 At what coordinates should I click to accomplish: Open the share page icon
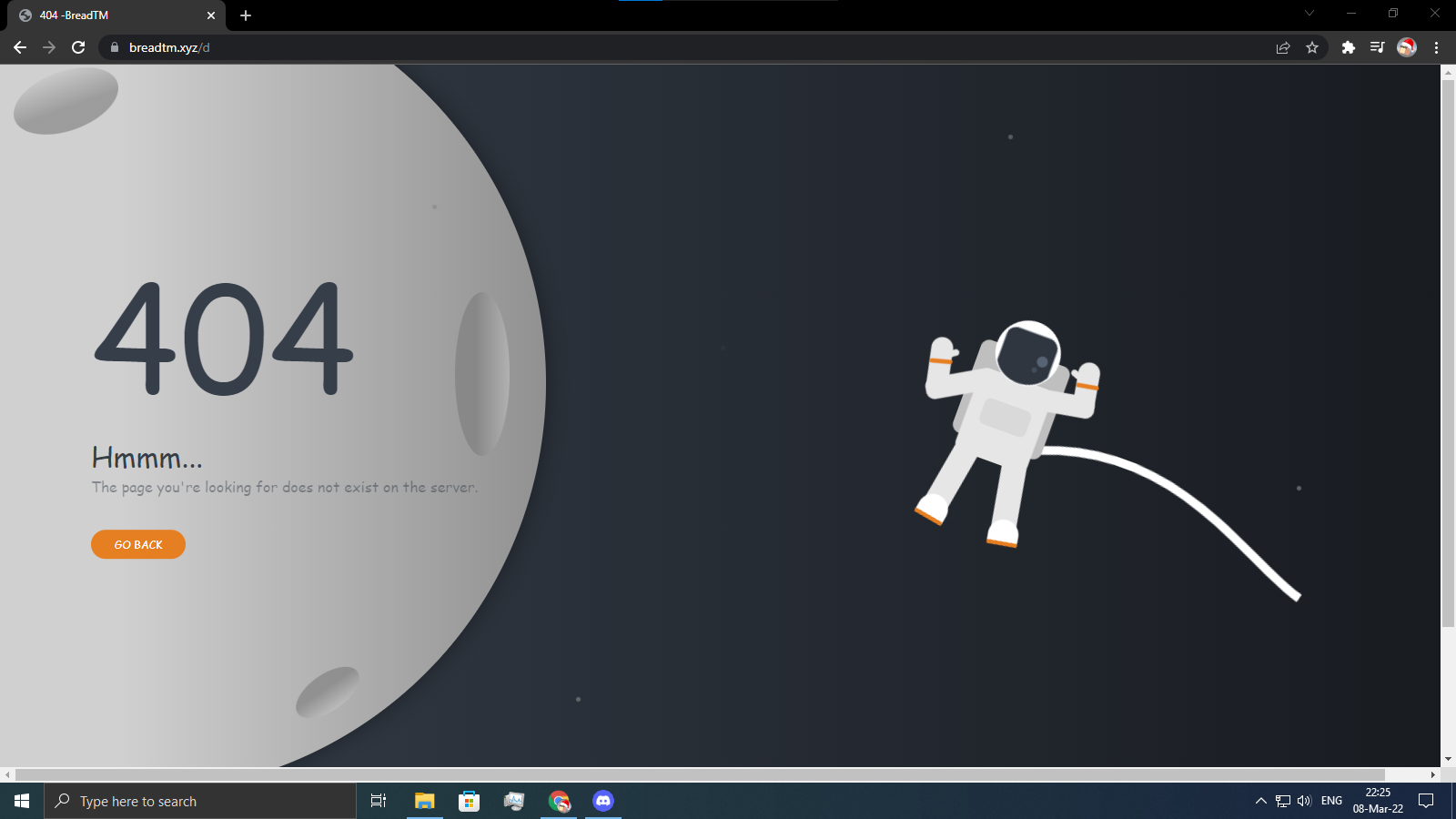click(x=1283, y=47)
